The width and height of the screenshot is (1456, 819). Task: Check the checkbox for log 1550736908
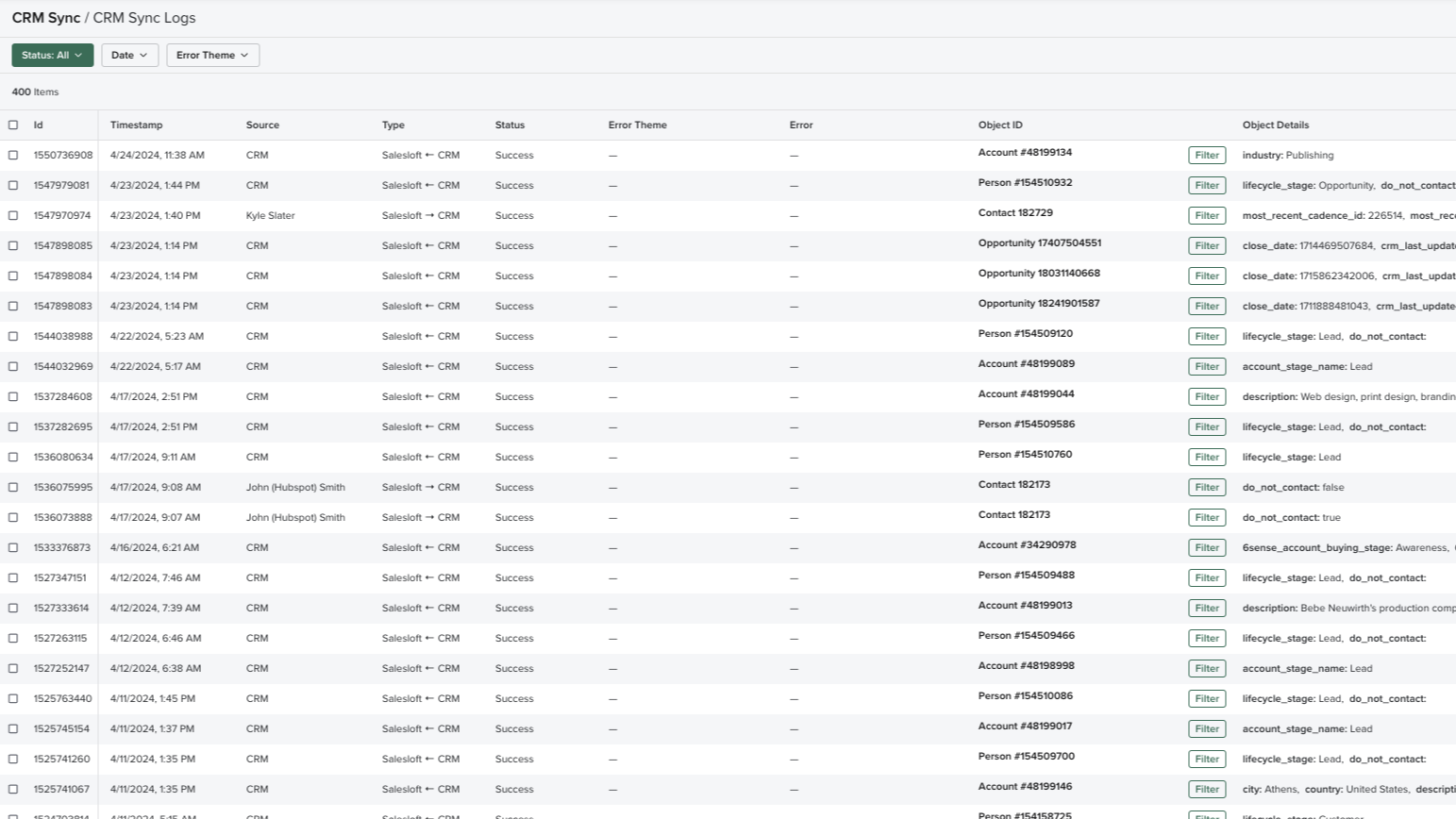13,155
